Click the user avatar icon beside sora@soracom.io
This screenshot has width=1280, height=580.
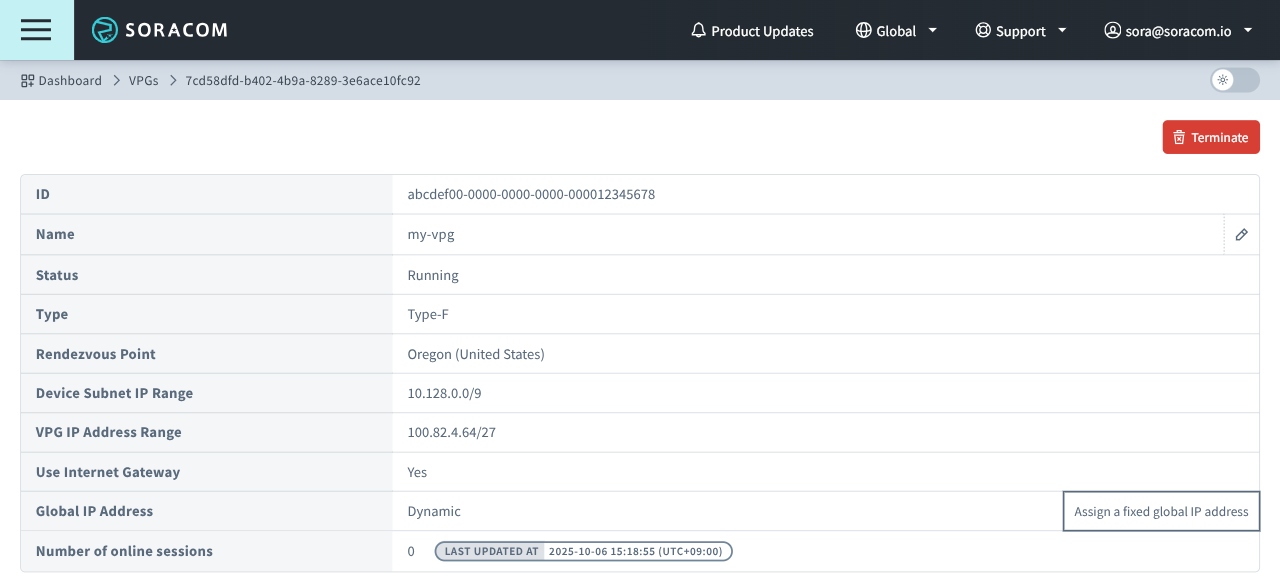click(x=1112, y=30)
